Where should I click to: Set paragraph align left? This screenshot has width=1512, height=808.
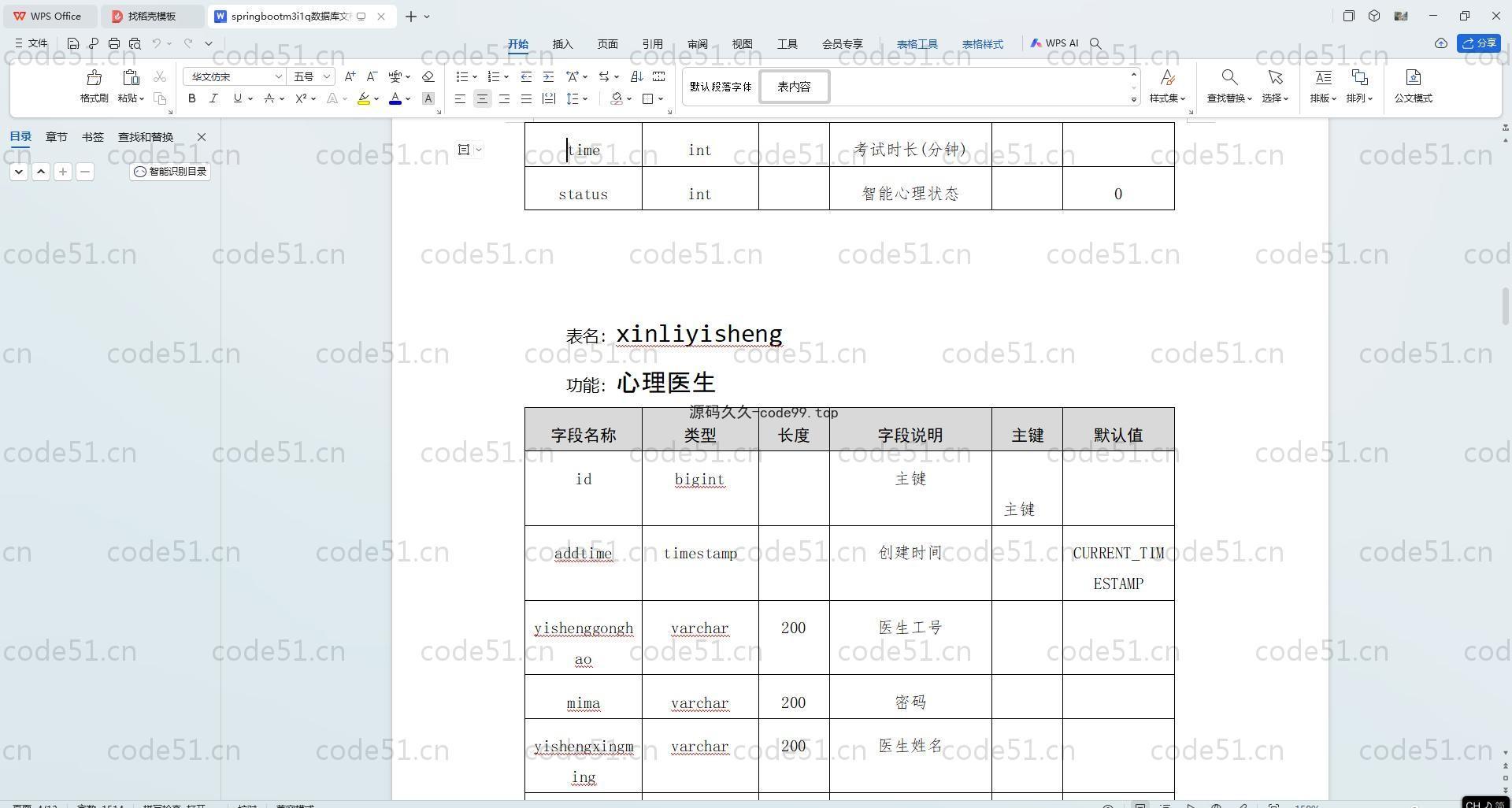[x=460, y=98]
